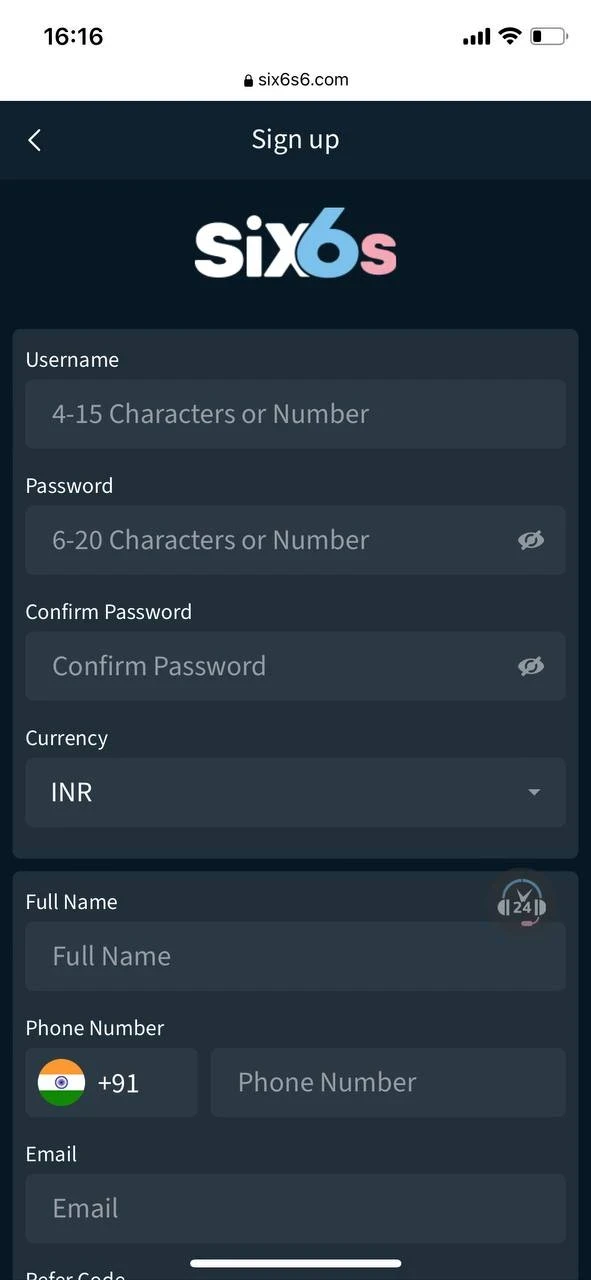Tap the padlock icon near six6s.com

pyautogui.click(x=247, y=79)
